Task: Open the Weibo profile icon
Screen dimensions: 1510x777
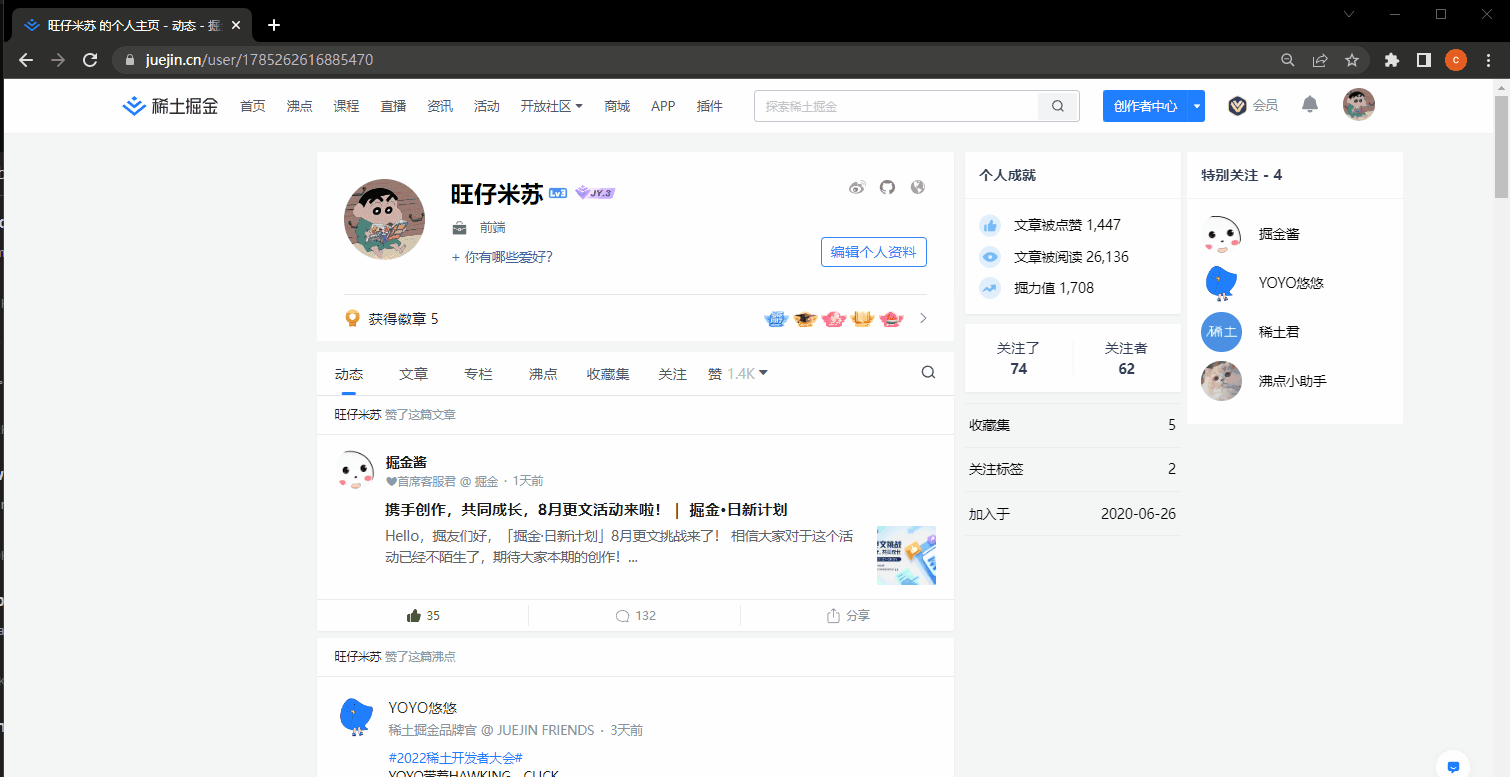Action: click(x=857, y=187)
